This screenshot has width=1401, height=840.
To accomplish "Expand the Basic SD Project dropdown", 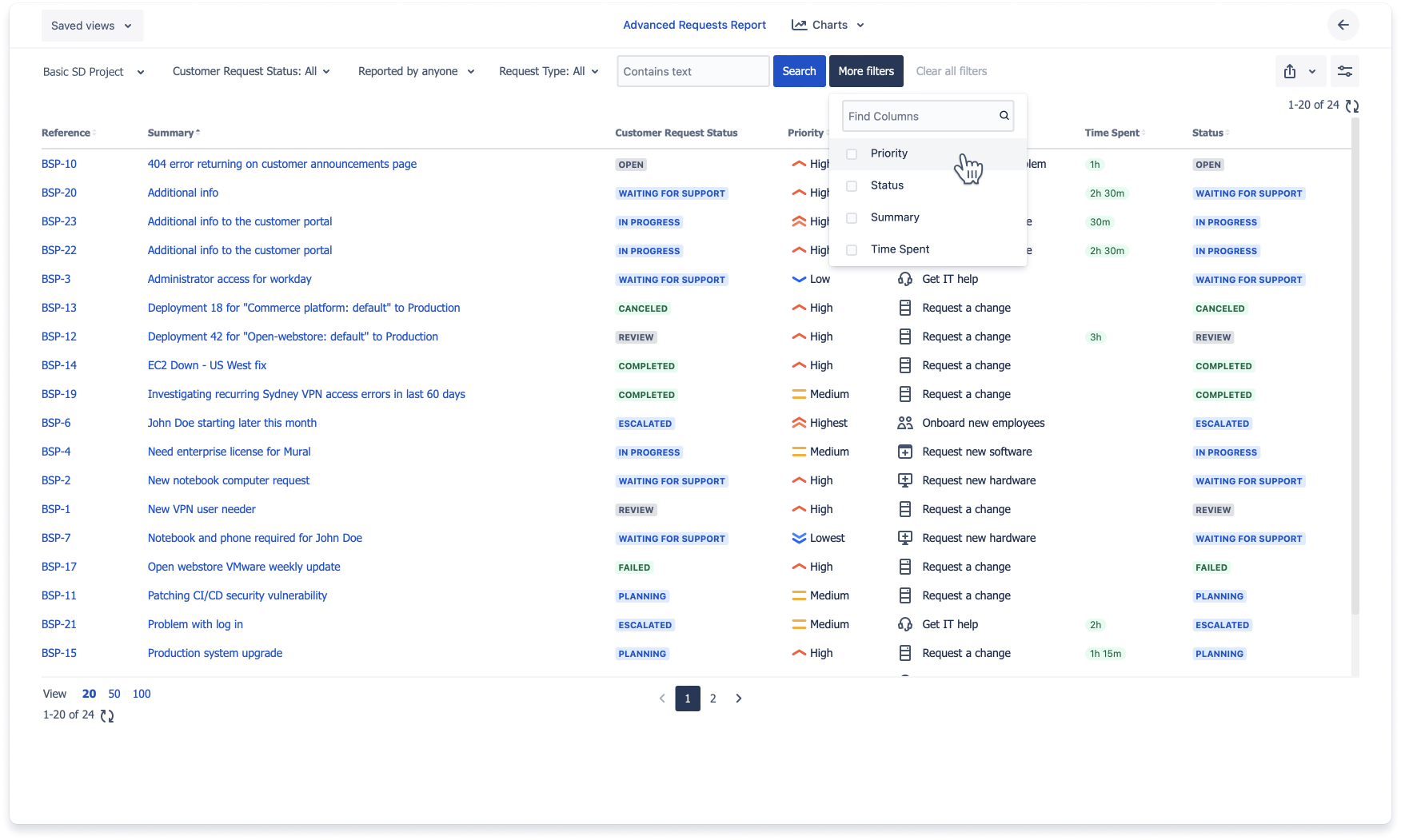I will (94, 72).
